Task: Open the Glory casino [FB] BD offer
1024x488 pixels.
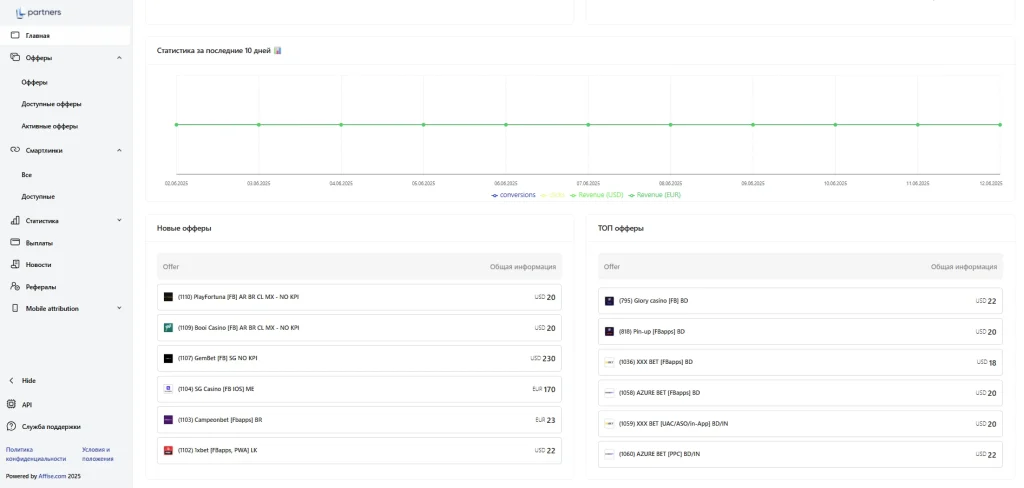Action: [x=800, y=301]
